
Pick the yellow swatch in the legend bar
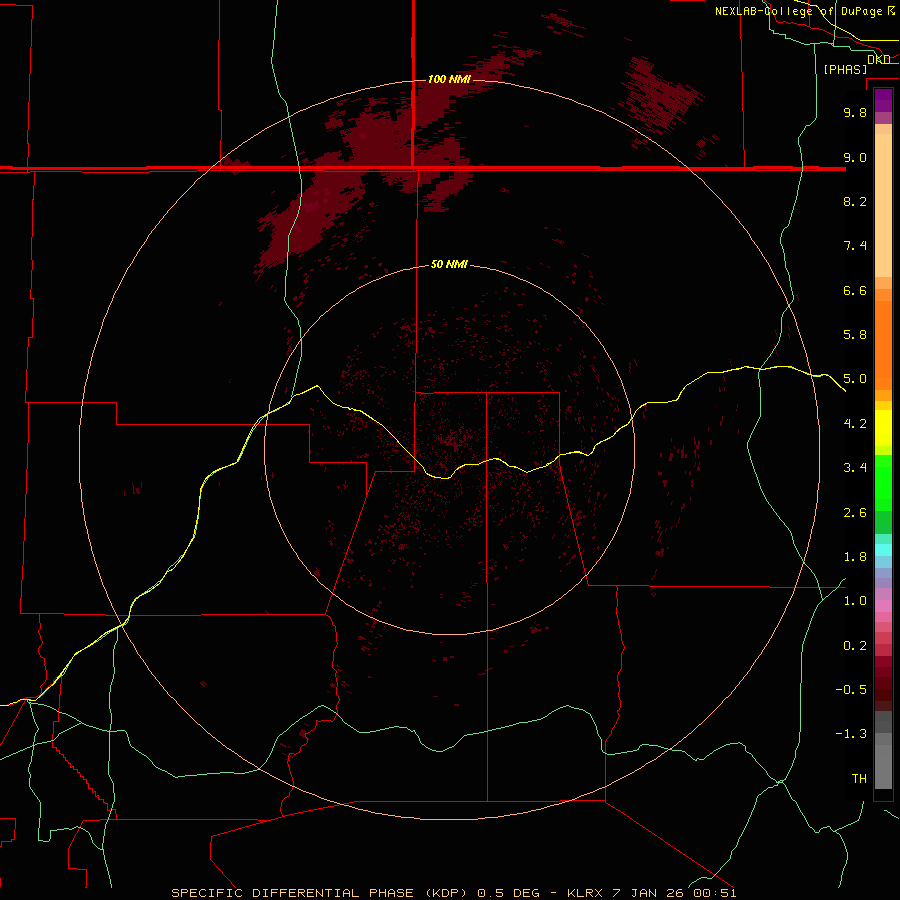(x=883, y=428)
